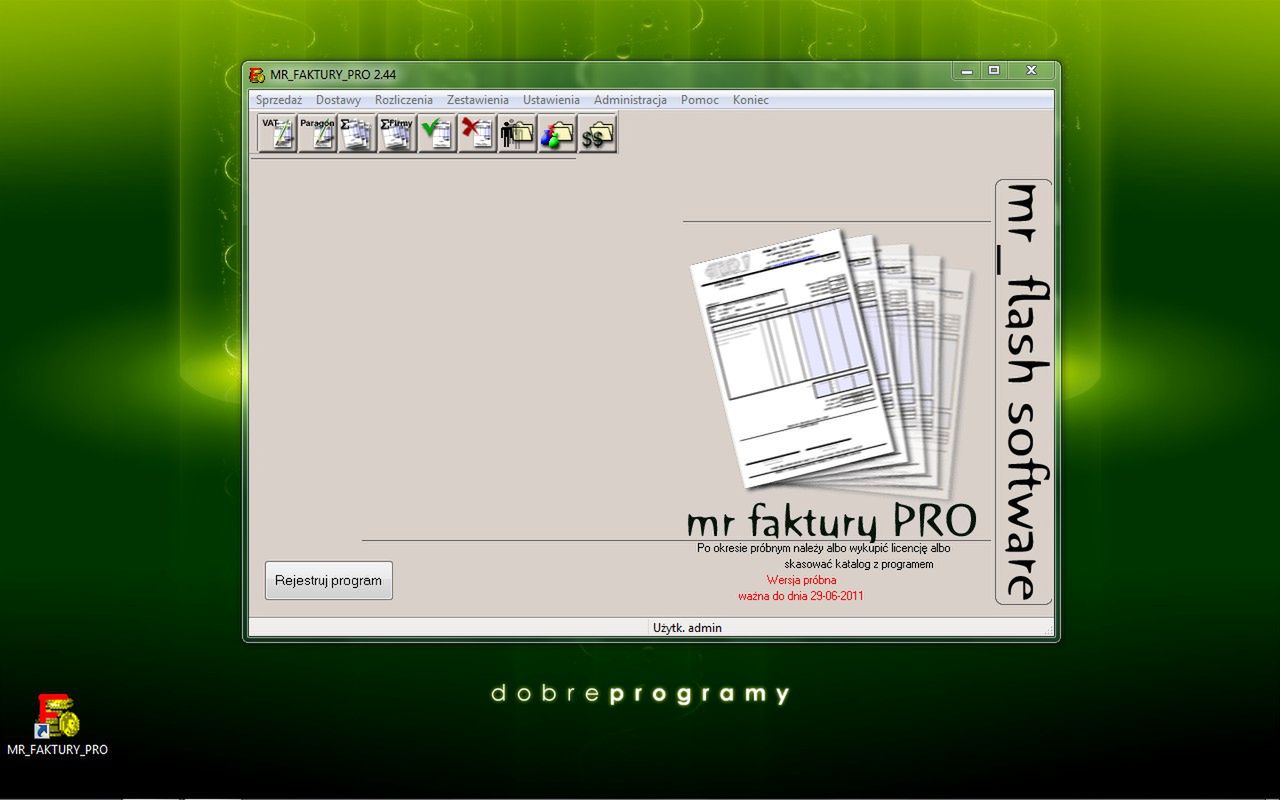This screenshot has height=800, width=1280.
Task: Click the 'Użytk. admin' status bar text
Action: [x=687, y=628]
